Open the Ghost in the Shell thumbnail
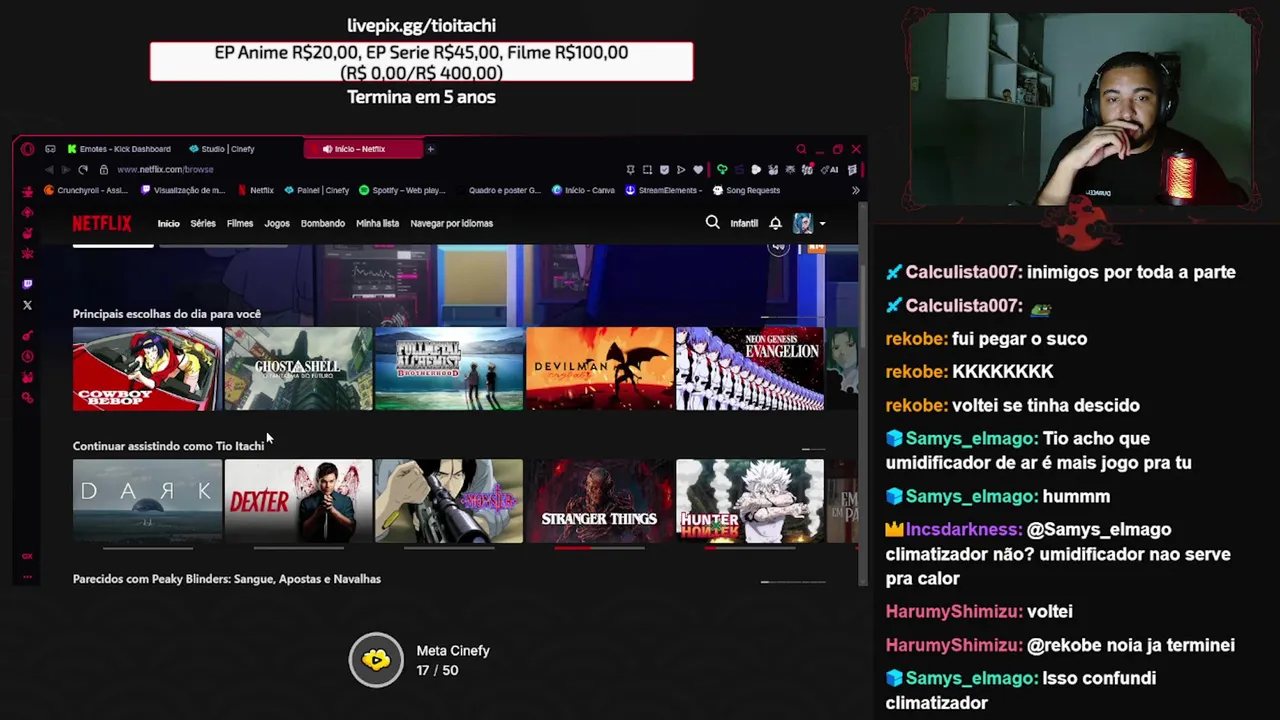Screen dimensions: 1280x720 [298, 368]
